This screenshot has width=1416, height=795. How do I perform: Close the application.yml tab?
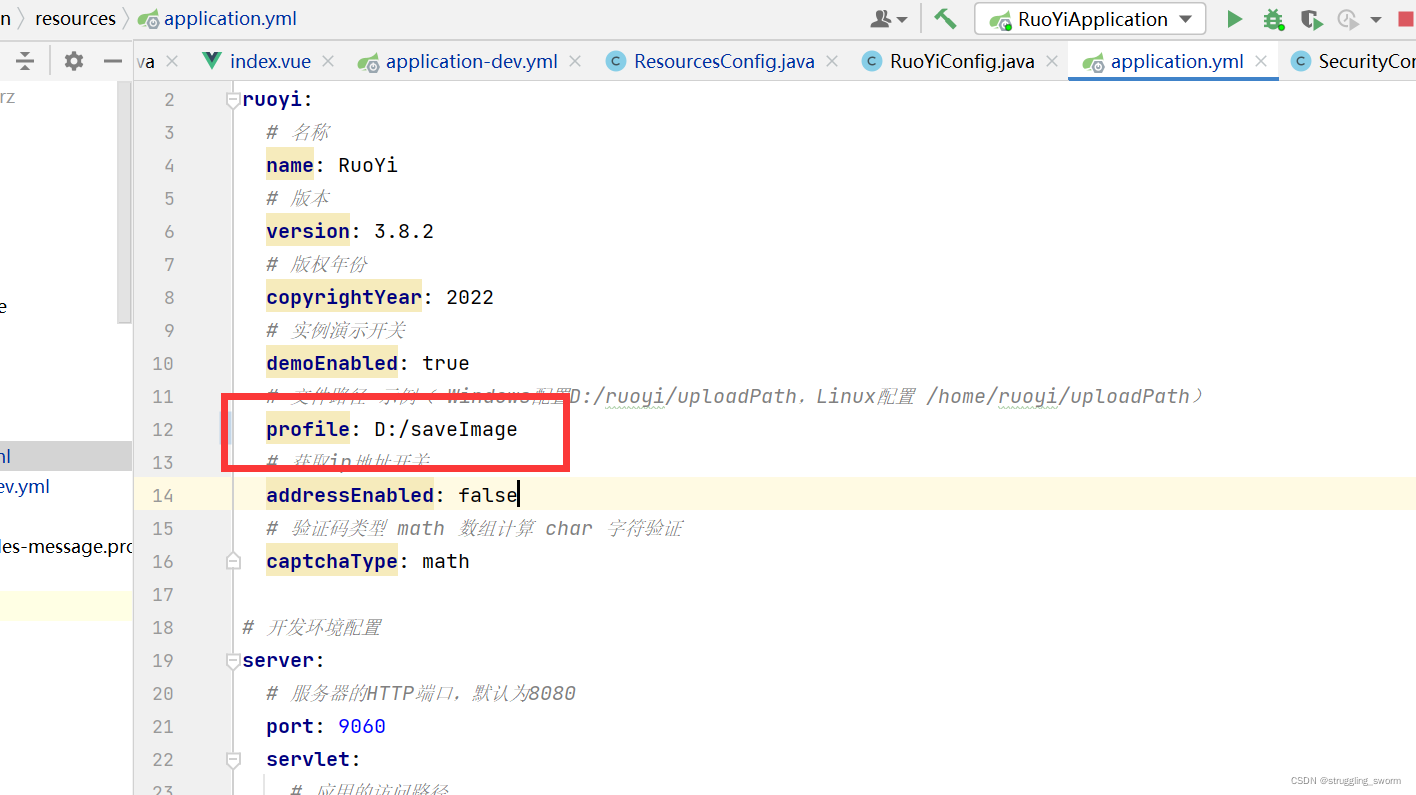[x=1261, y=61]
